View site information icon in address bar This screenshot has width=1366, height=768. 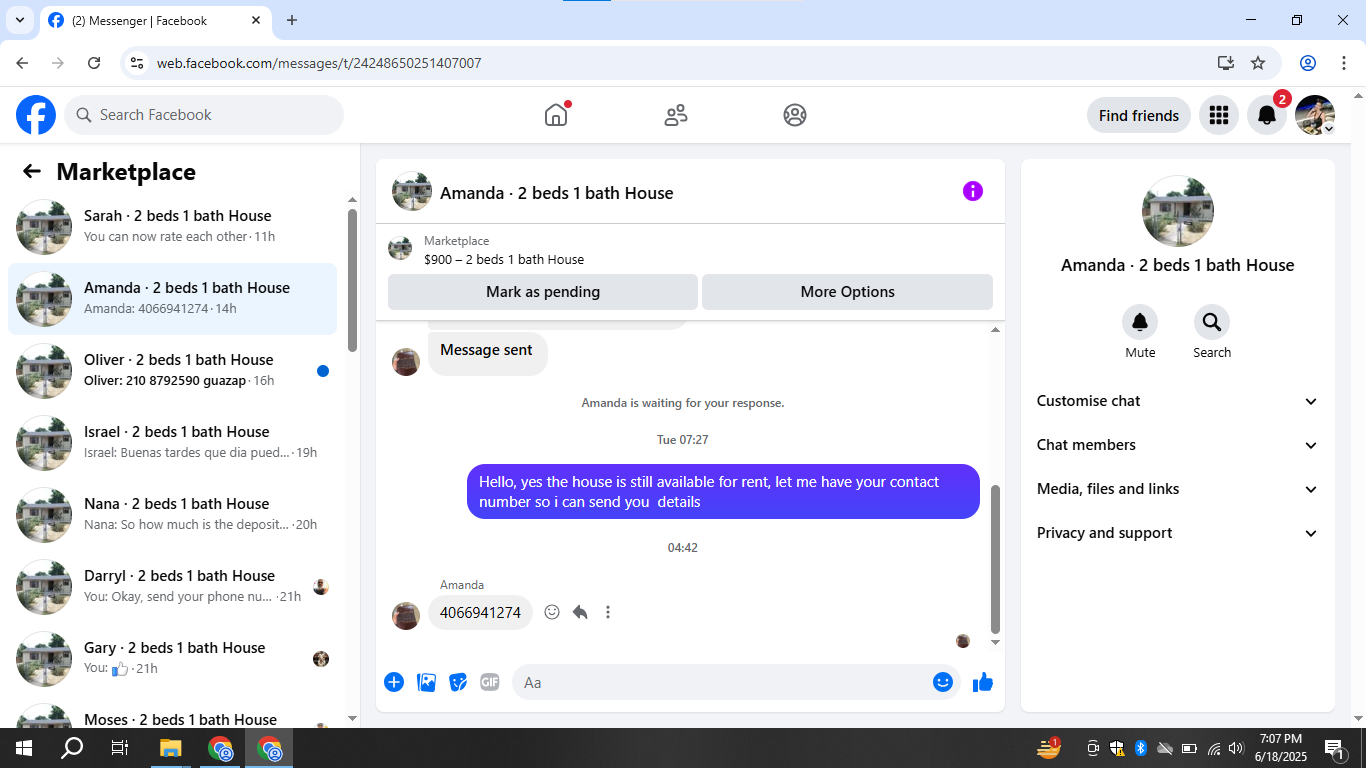coord(138,63)
